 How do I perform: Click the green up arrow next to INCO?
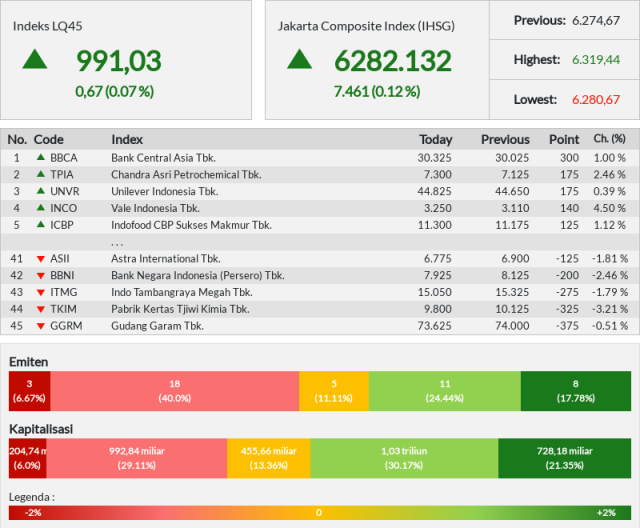click(41, 207)
